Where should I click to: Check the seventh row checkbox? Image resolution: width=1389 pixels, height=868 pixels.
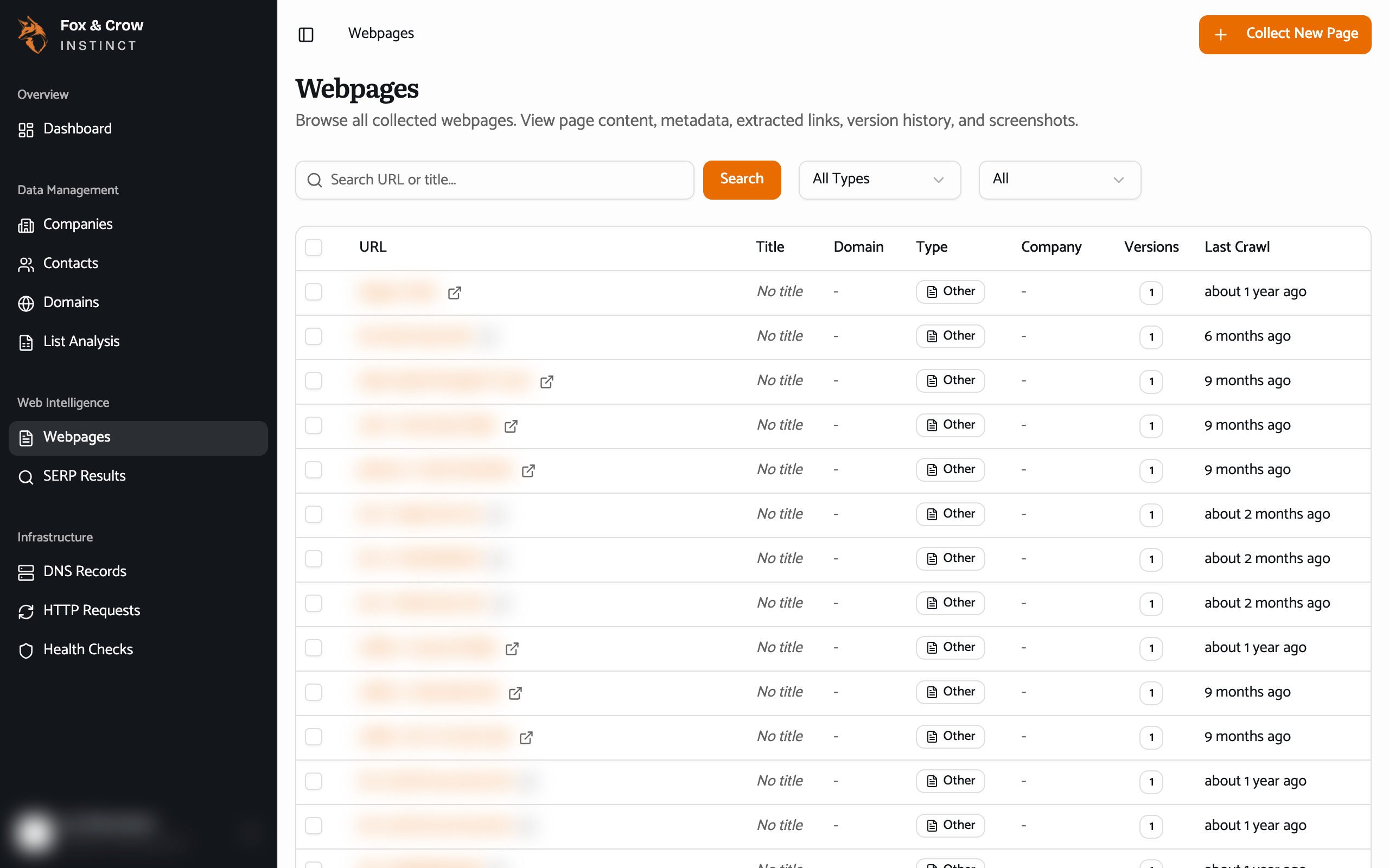pyautogui.click(x=314, y=559)
